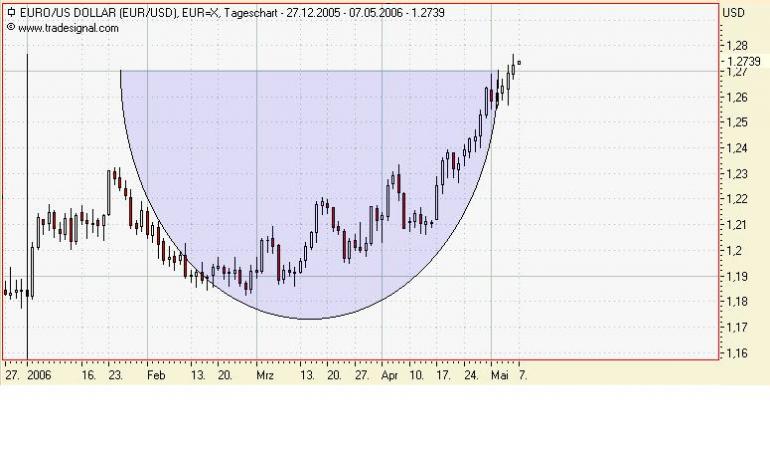Click the 27. label before 2006
The width and height of the screenshot is (770, 458).
[x=12, y=376]
